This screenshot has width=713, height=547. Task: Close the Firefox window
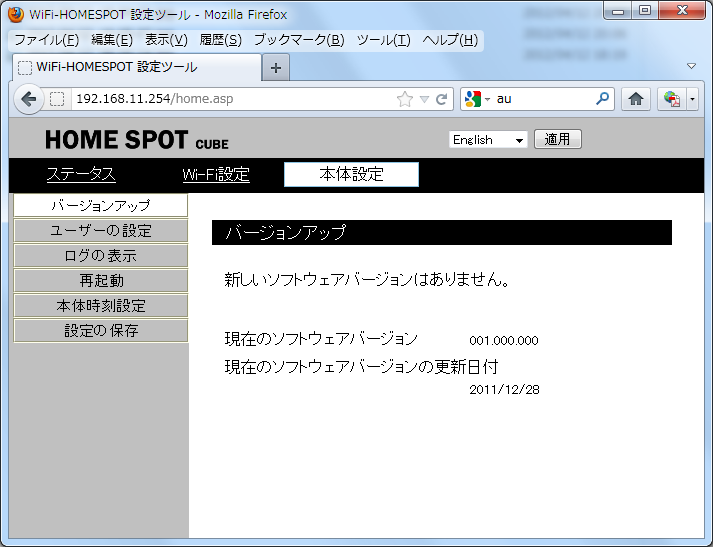tap(682, 11)
